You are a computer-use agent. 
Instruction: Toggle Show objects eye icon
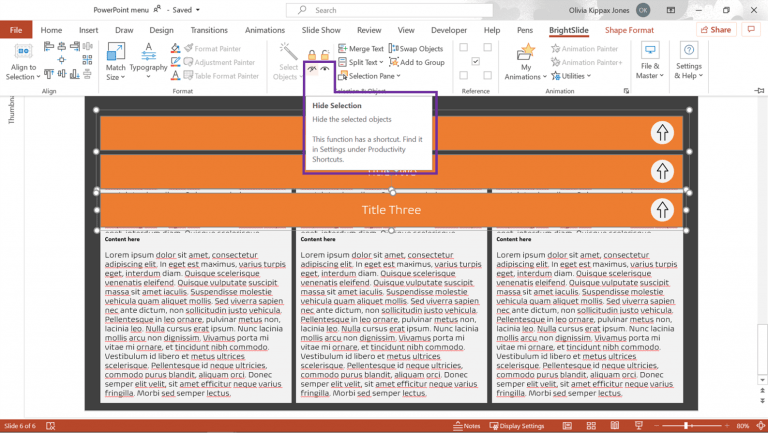(x=325, y=69)
